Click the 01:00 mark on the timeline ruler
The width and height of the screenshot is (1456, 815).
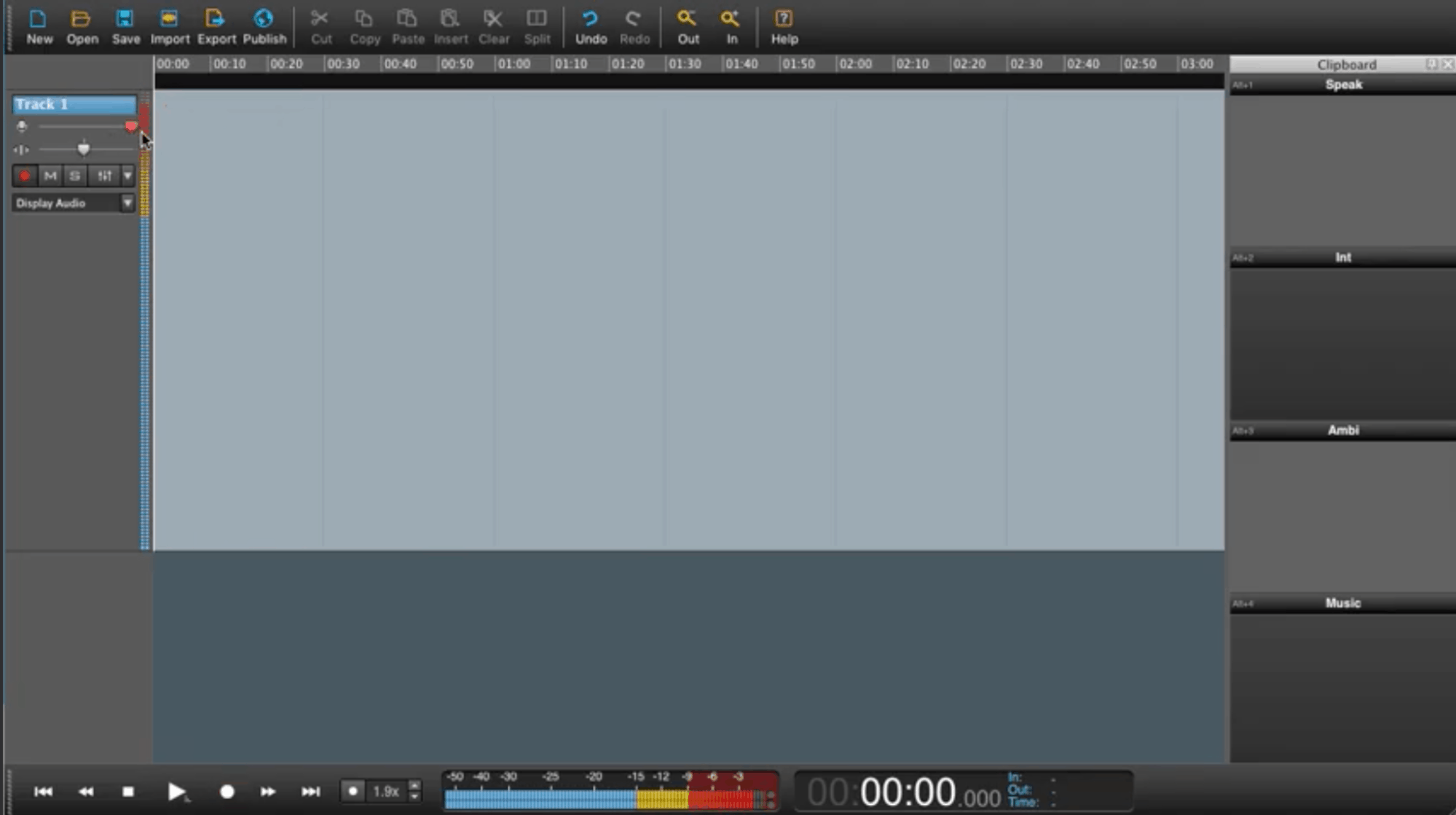tap(513, 64)
